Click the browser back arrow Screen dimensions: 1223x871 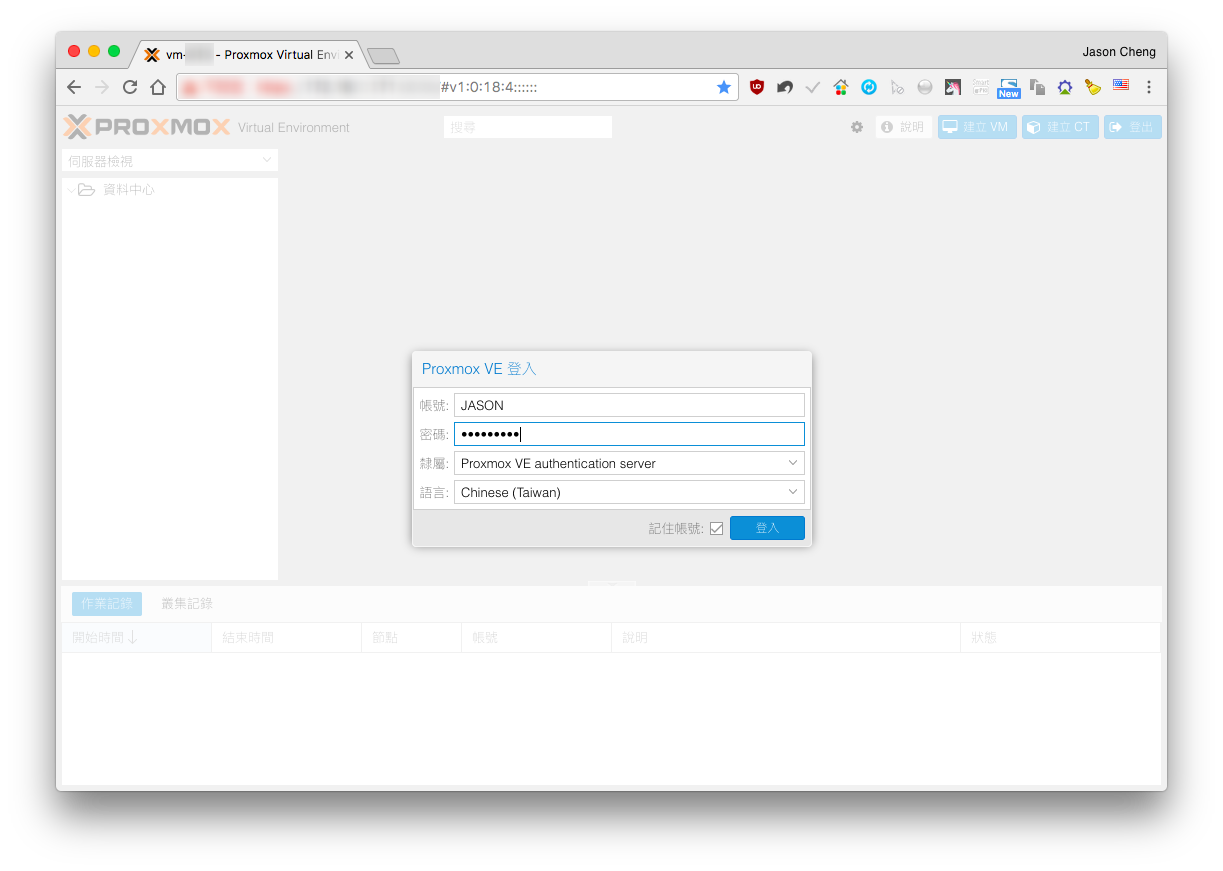tap(74, 87)
